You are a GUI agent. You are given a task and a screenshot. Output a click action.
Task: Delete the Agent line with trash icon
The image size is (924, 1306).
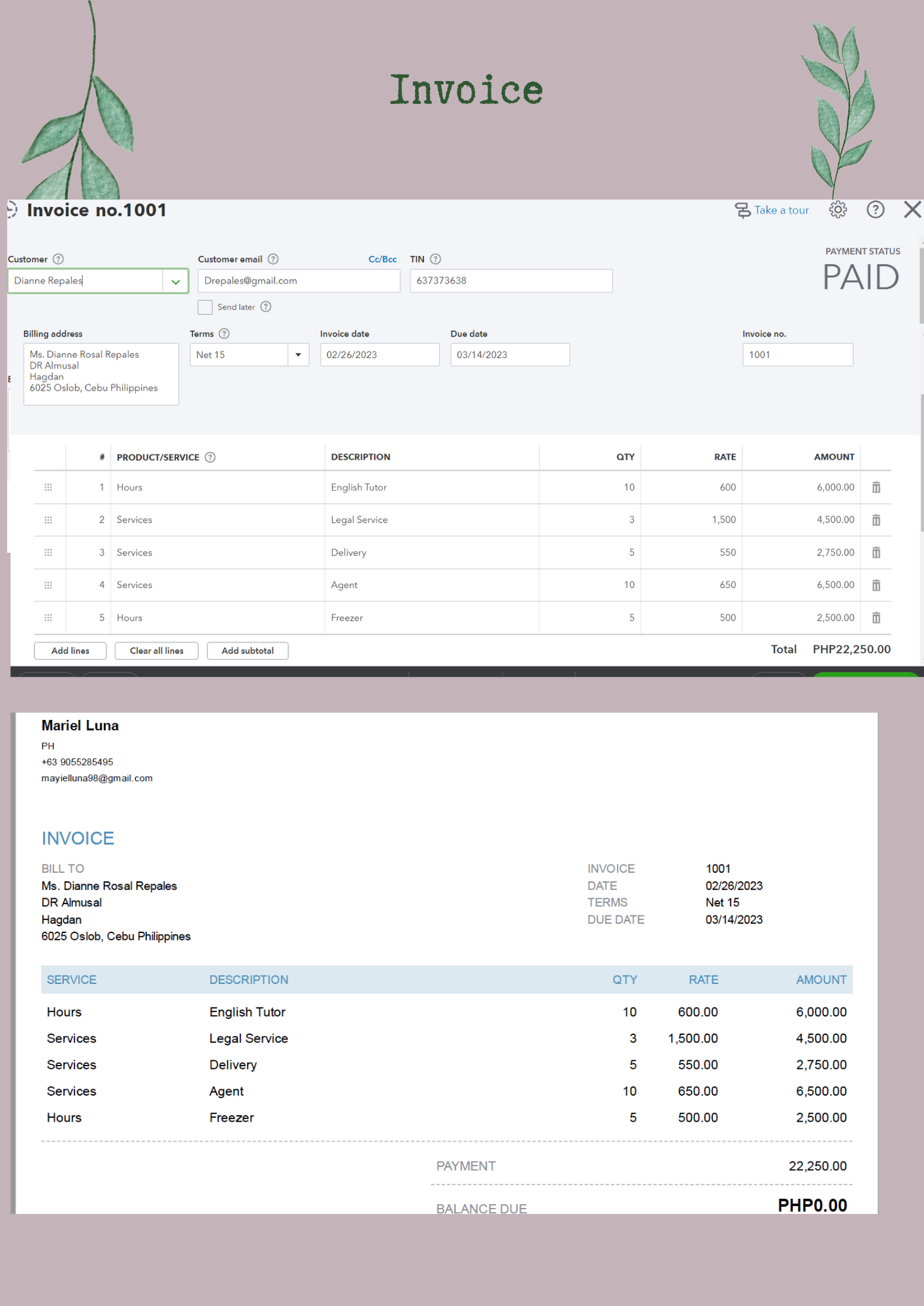pyautogui.click(x=876, y=585)
